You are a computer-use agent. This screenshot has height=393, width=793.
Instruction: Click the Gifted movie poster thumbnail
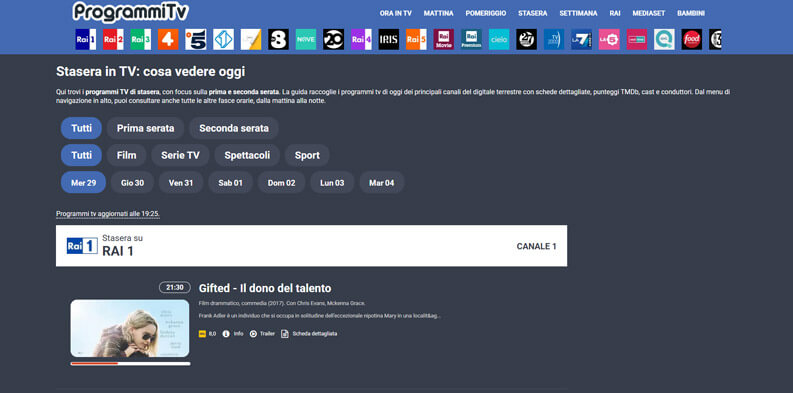coord(130,328)
